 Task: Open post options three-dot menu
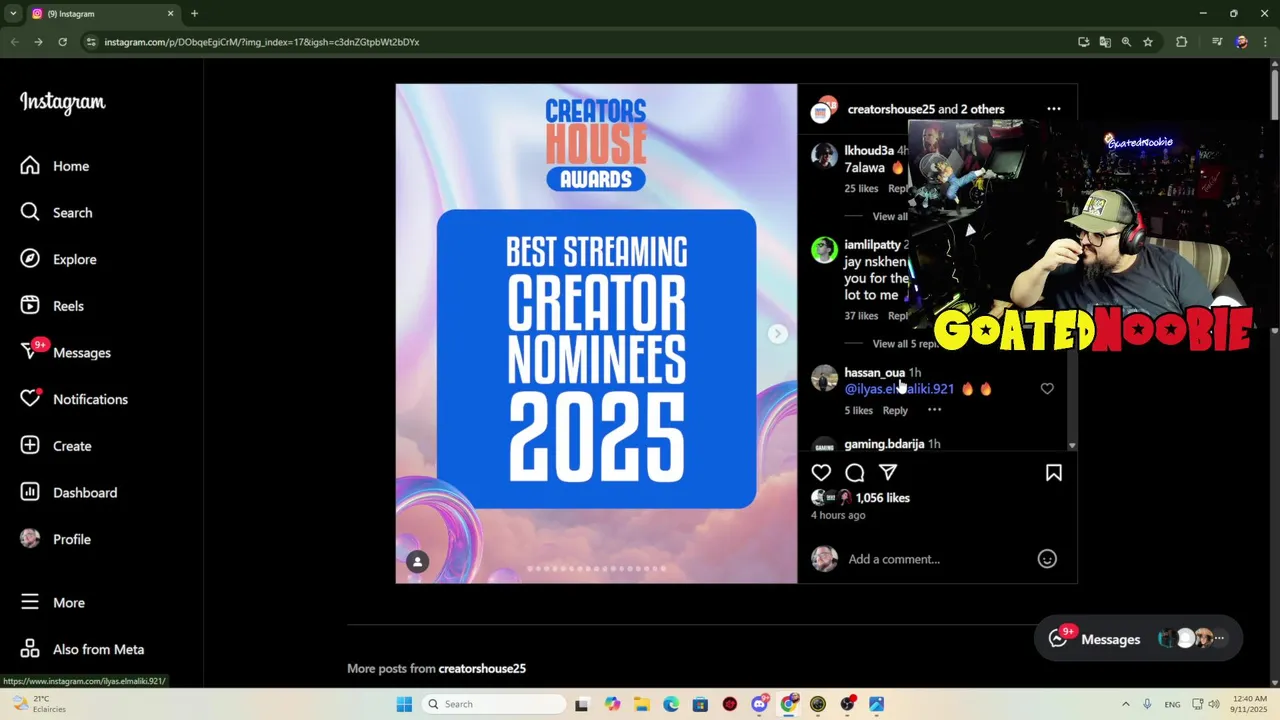point(1054,109)
